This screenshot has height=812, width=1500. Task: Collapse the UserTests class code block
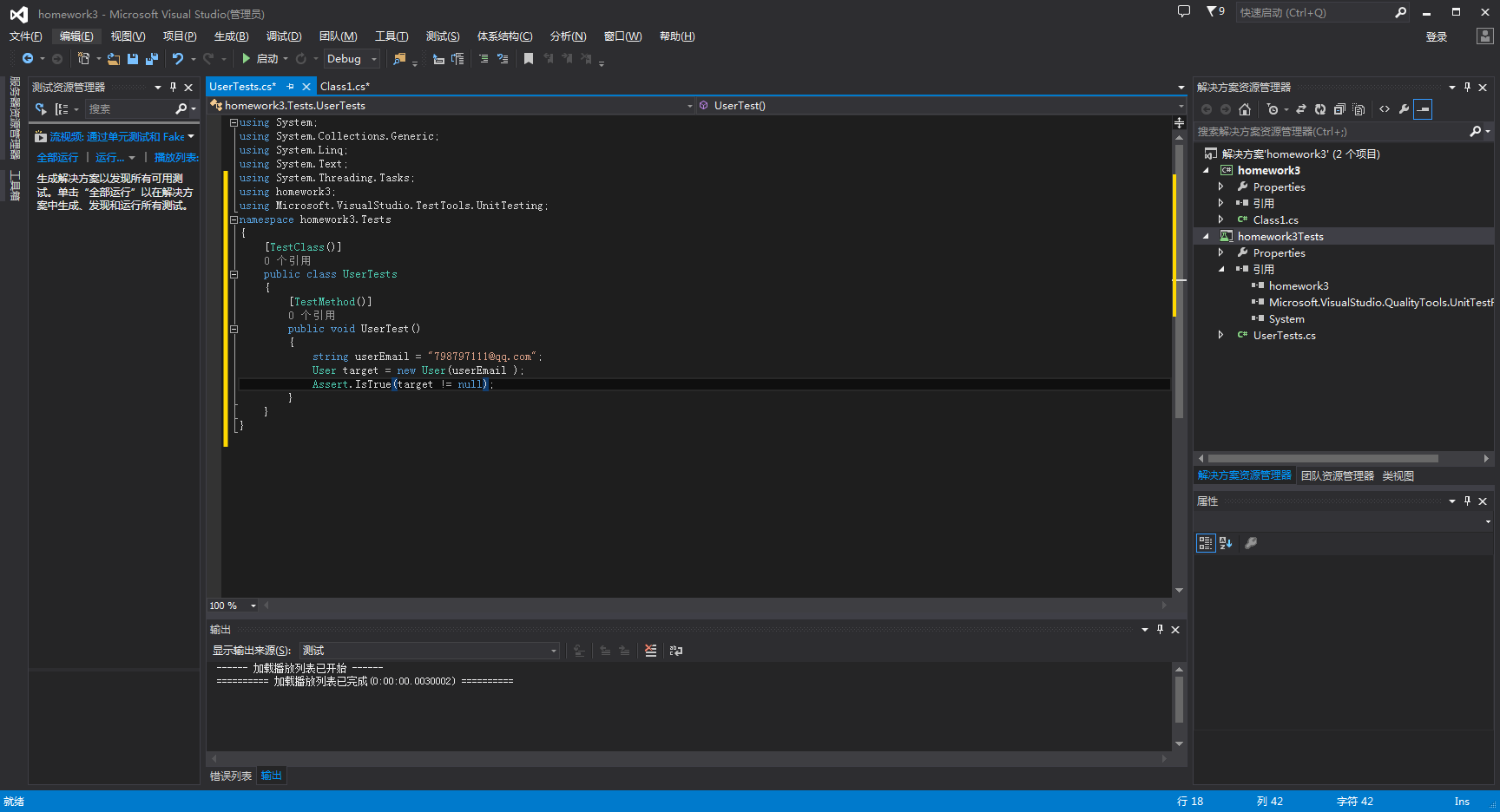click(x=234, y=274)
